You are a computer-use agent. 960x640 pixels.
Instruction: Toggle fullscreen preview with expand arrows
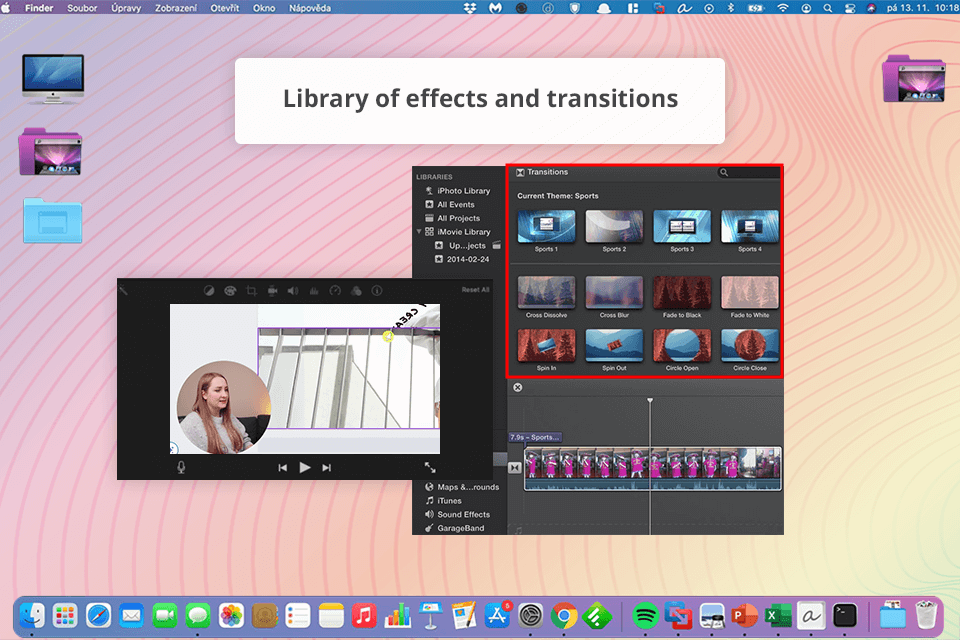pos(430,467)
